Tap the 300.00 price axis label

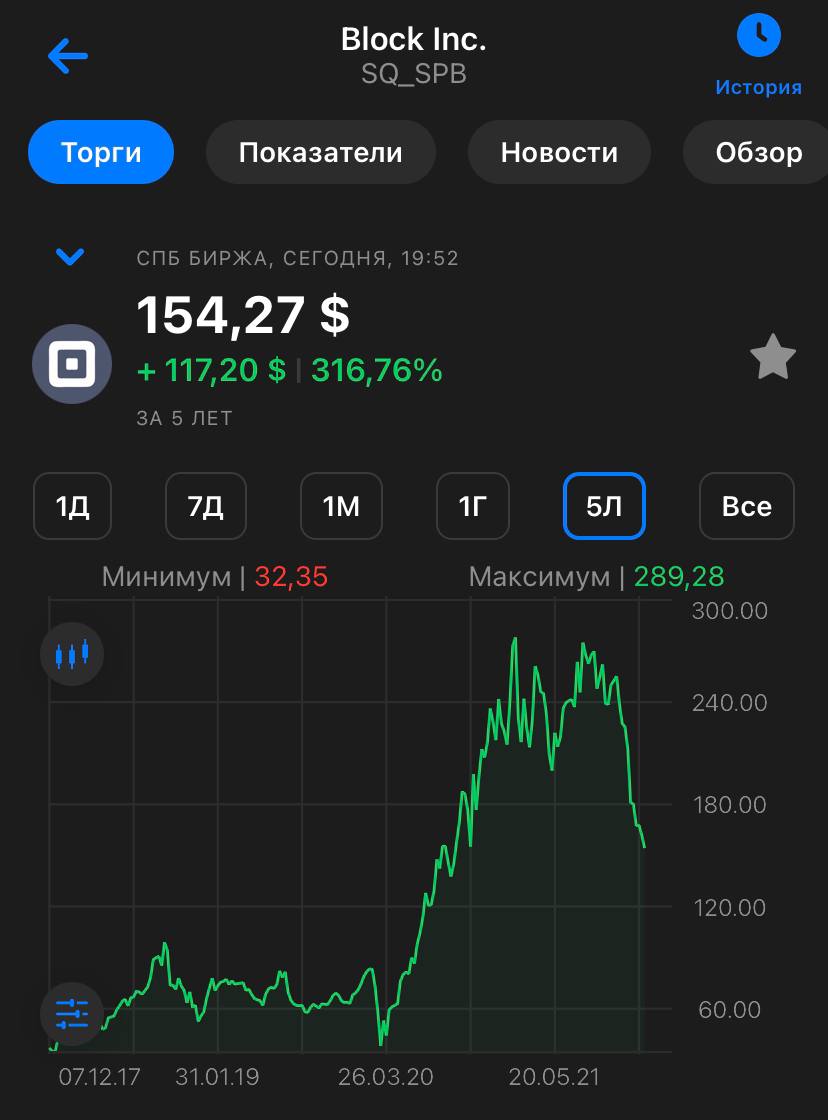pyautogui.click(x=729, y=611)
